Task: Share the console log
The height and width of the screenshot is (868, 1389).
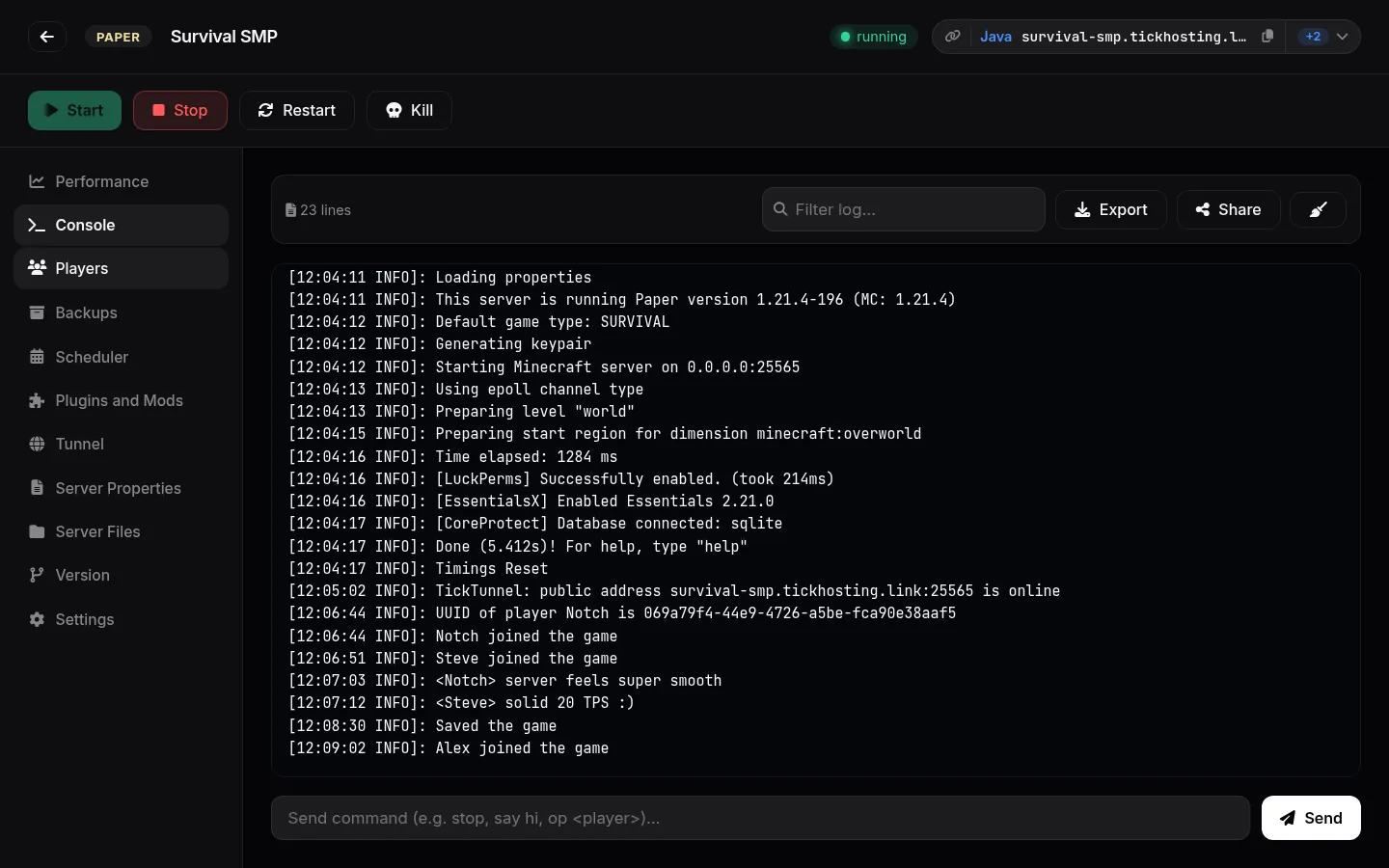Action: tap(1229, 209)
